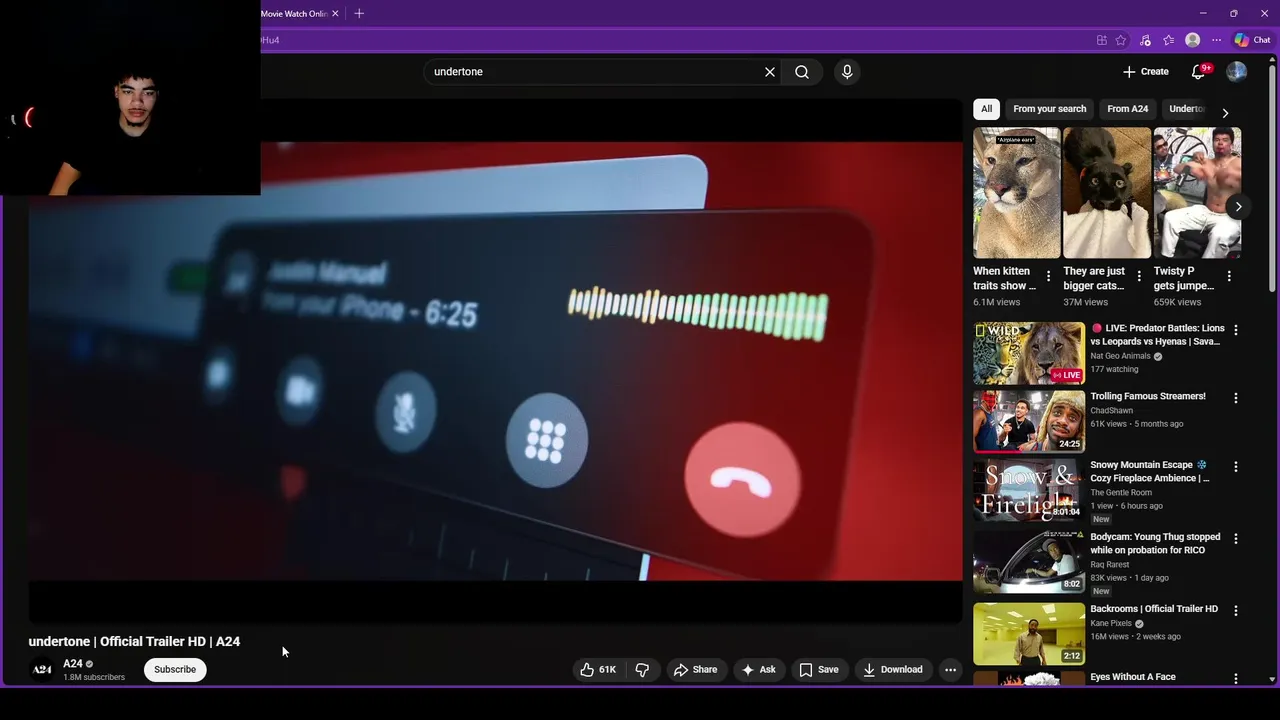Open Backrooms Official Trailer thumbnail
This screenshot has width=1280, height=720.
(x=1029, y=634)
